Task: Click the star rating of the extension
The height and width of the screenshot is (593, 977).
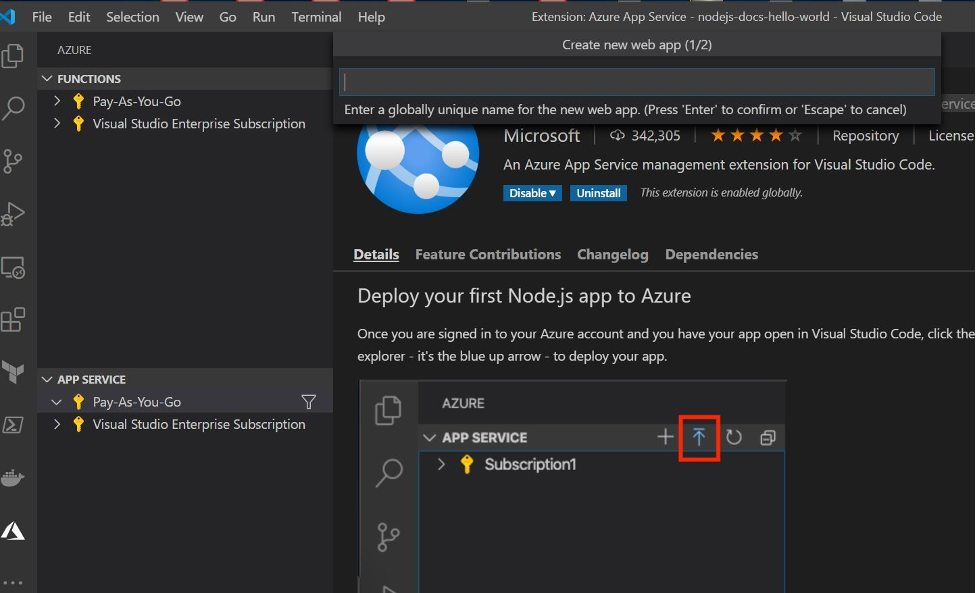Action: [756, 136]
